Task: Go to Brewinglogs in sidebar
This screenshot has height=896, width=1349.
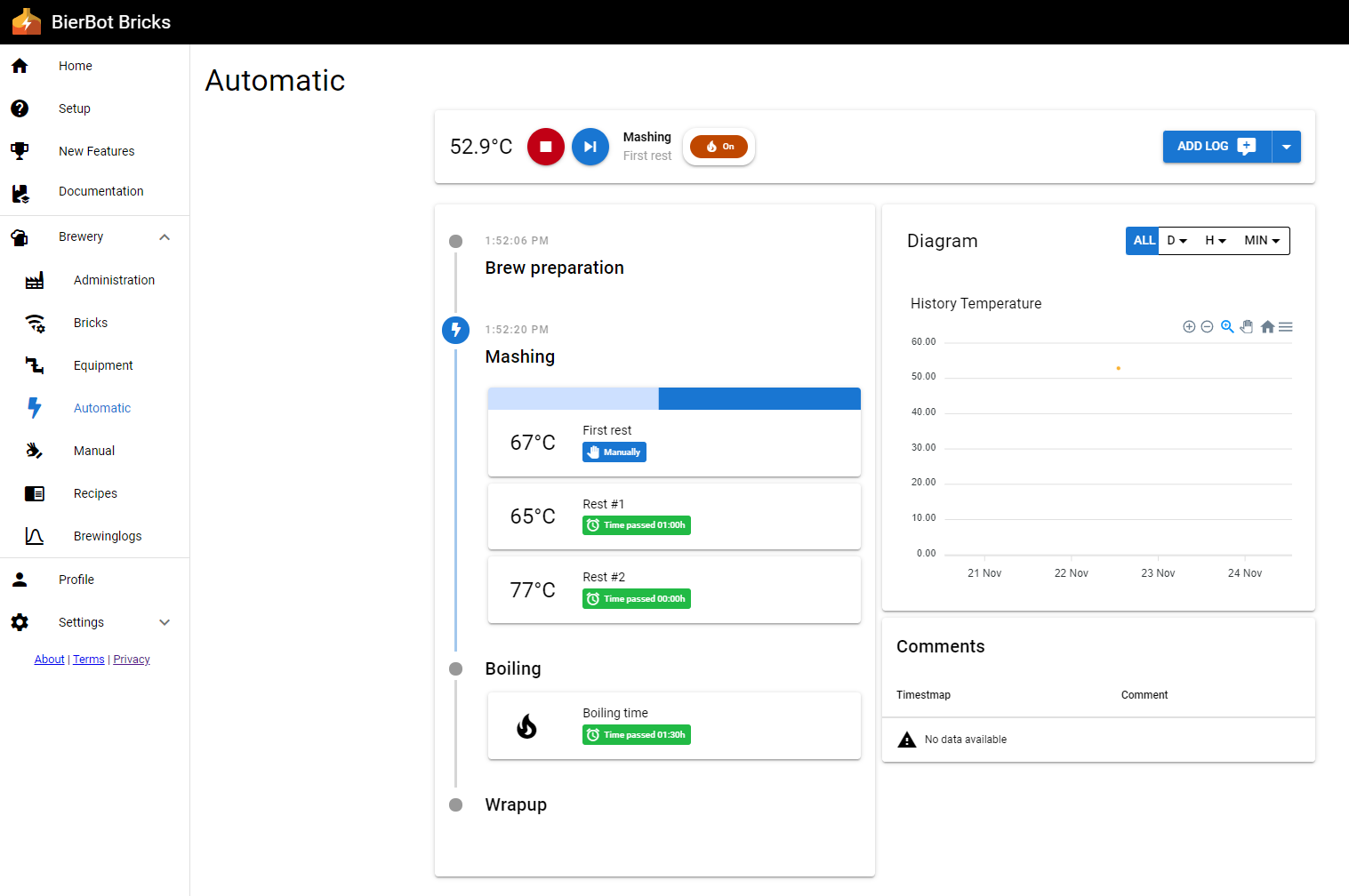Action: tap(108, 536)
